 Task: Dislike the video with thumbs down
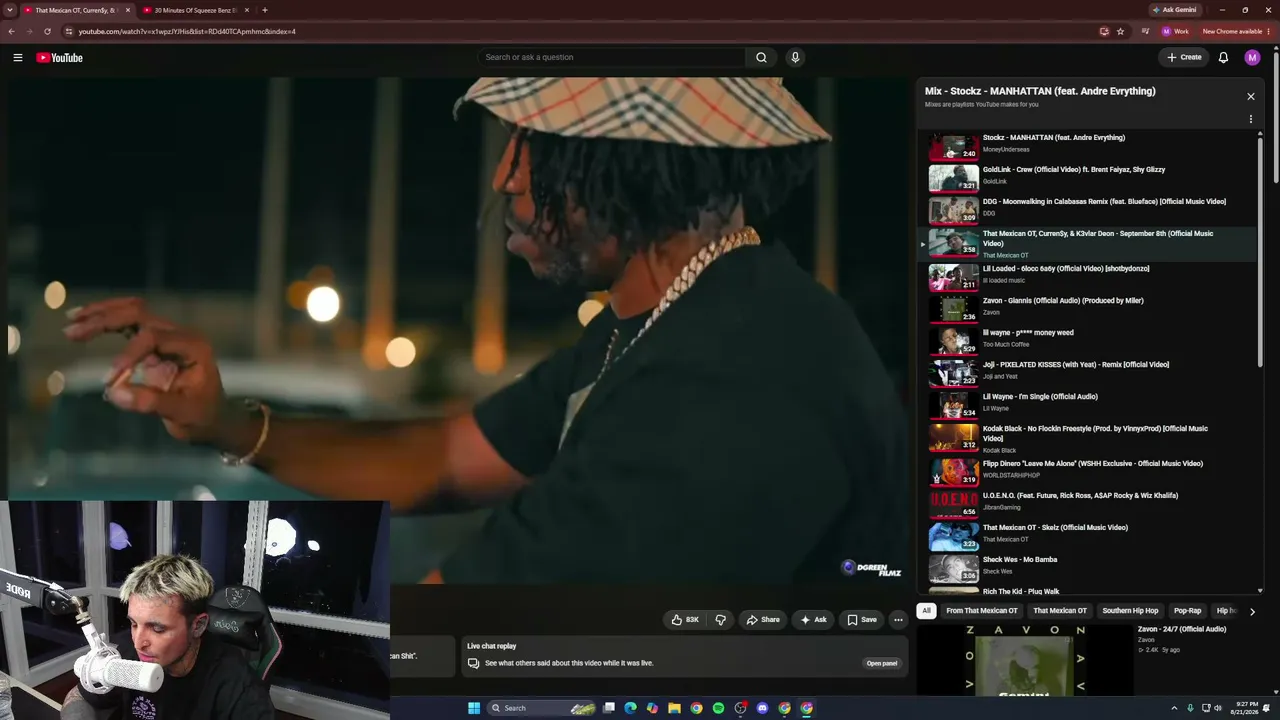720,620
